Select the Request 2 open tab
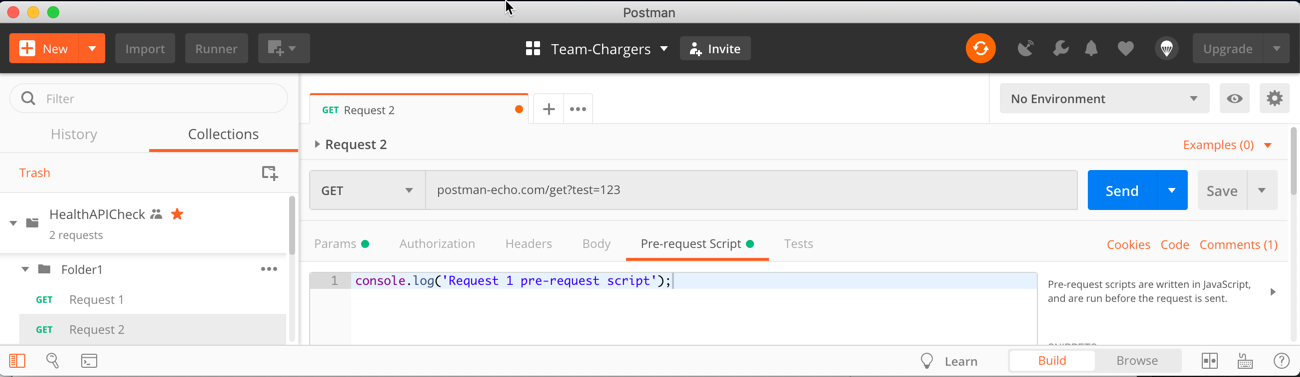 tap(418, 109)
